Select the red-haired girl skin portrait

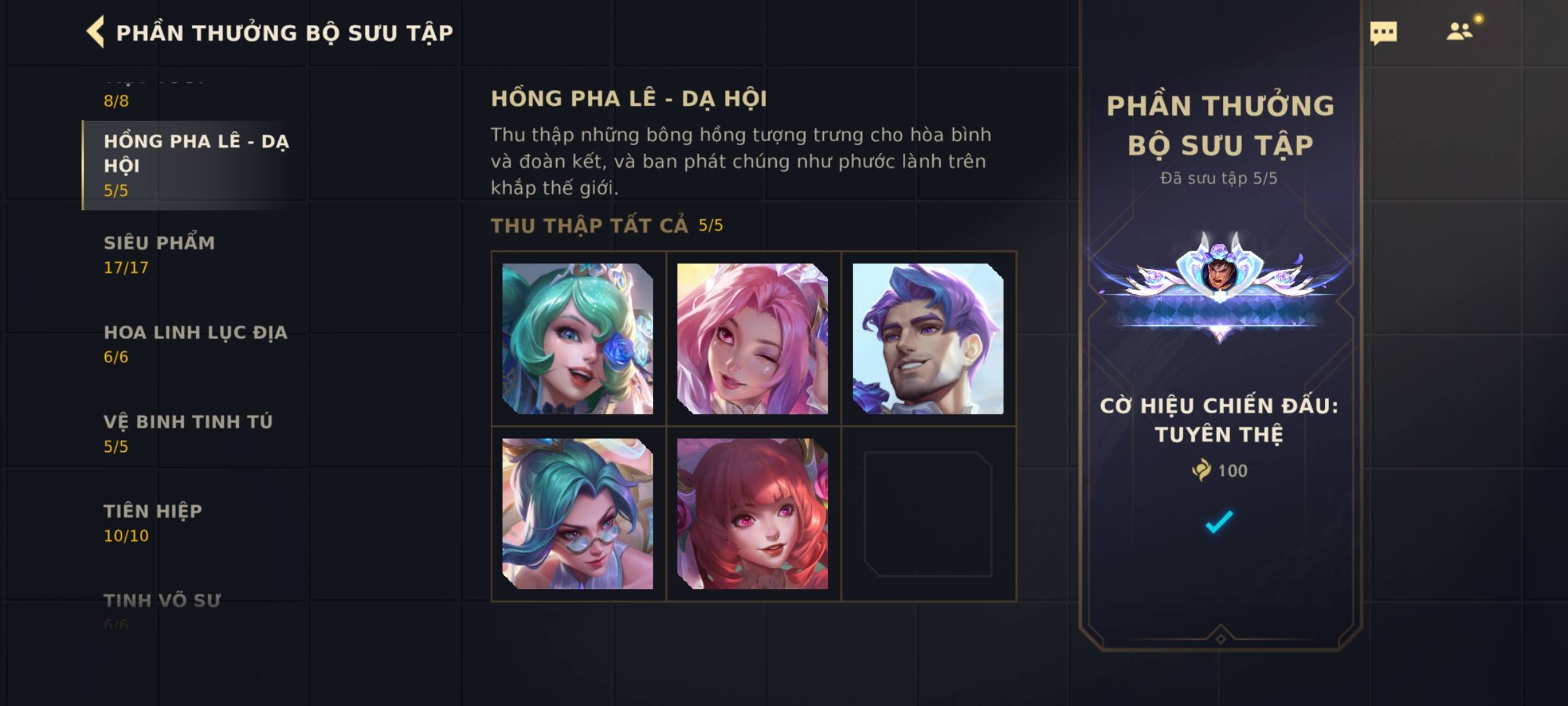point(753,514)
